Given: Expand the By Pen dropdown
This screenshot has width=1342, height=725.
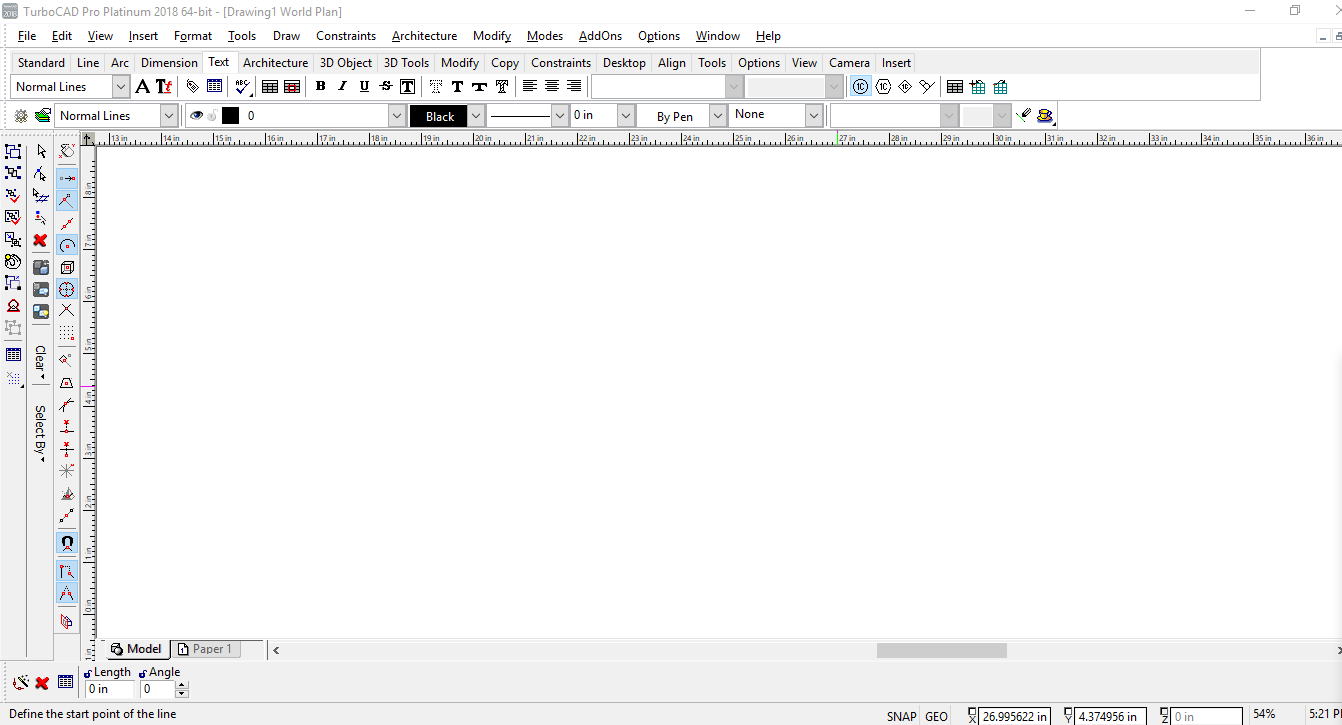Looking at the screenshot, I should pyautogui.click(x=718, y=116).
